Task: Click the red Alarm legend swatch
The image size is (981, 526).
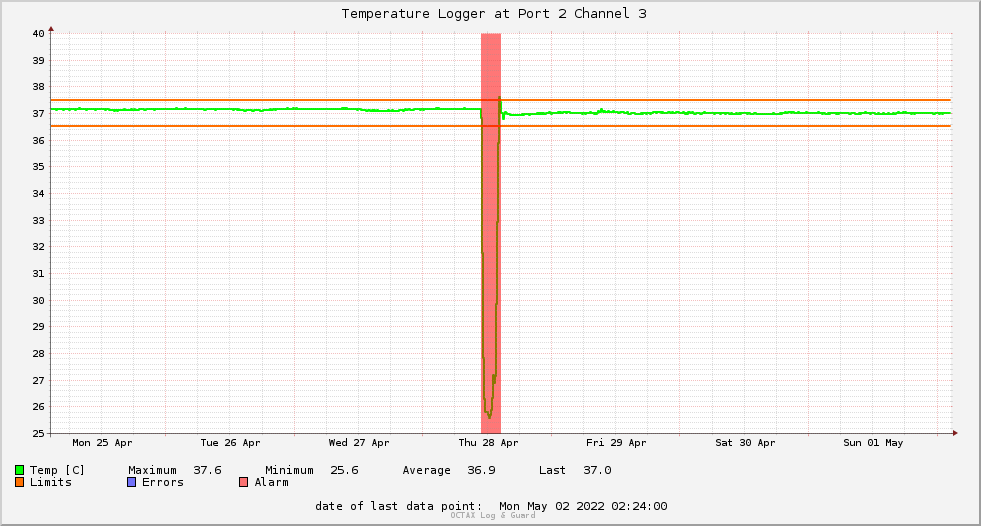Action: [x=243, y=482]
